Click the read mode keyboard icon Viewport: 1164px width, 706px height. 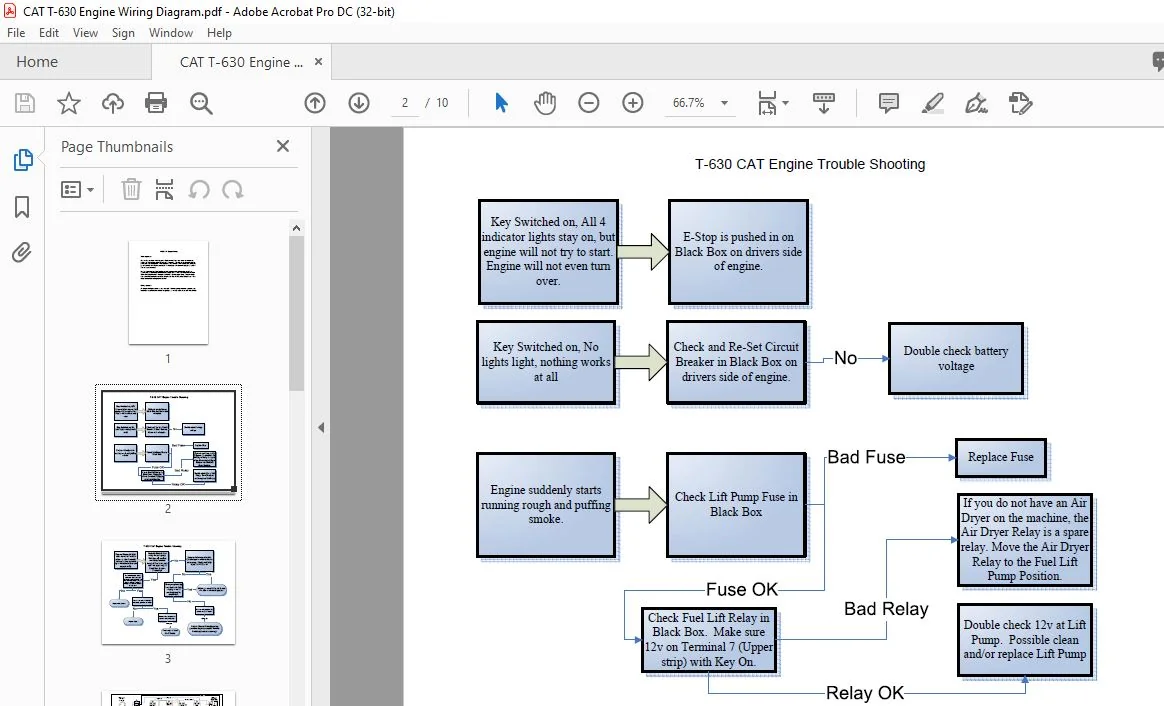coord(823,103)
